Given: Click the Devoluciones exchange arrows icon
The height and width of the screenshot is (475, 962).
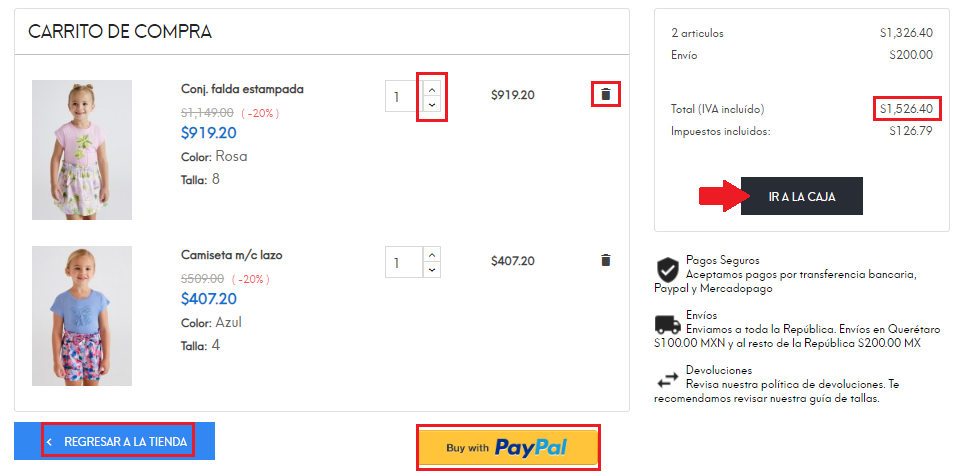Looking at the screenshot, I should tap(667, 380).
